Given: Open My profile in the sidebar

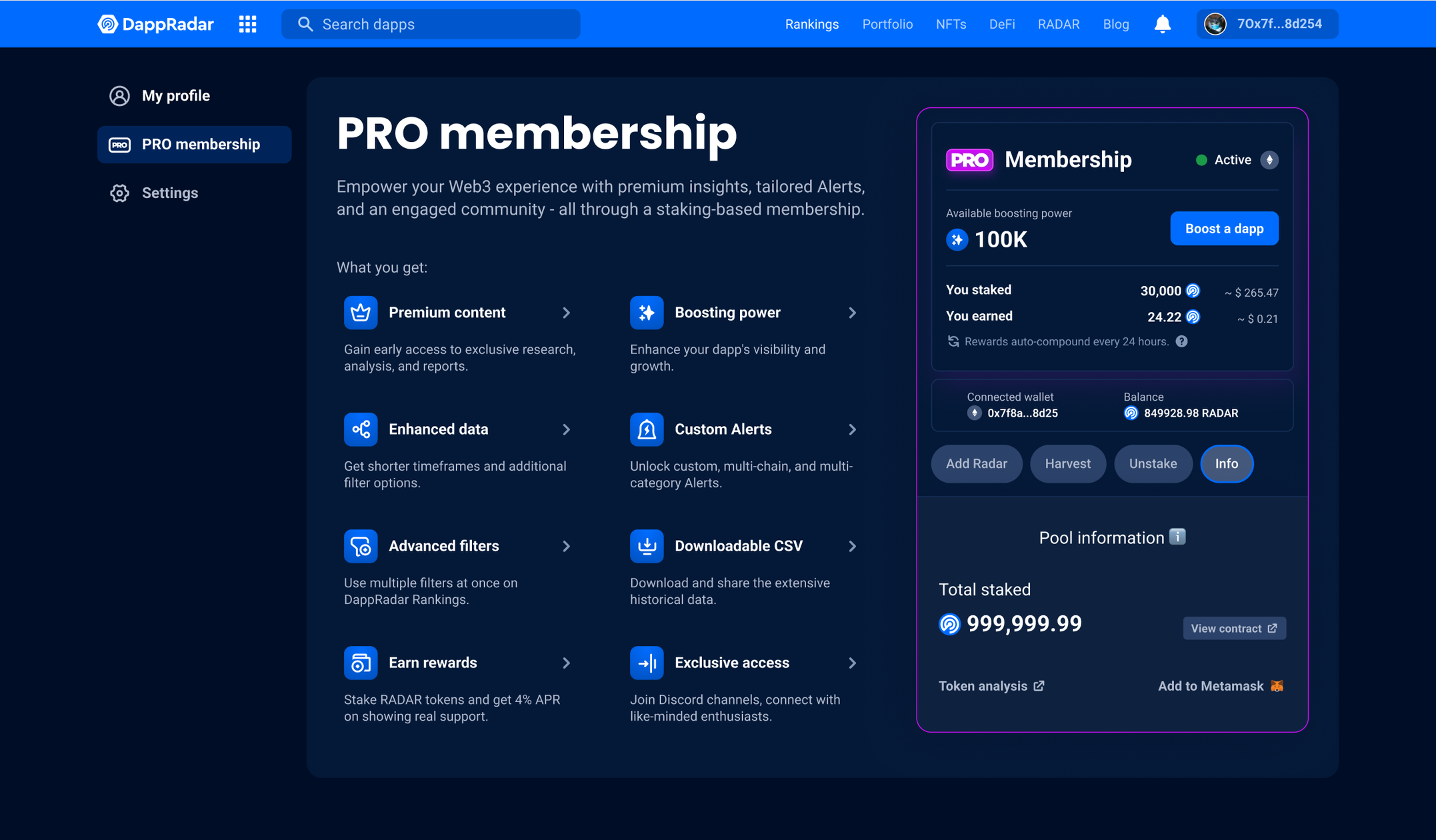Looking at the screenshot, I should coord(194,96).
